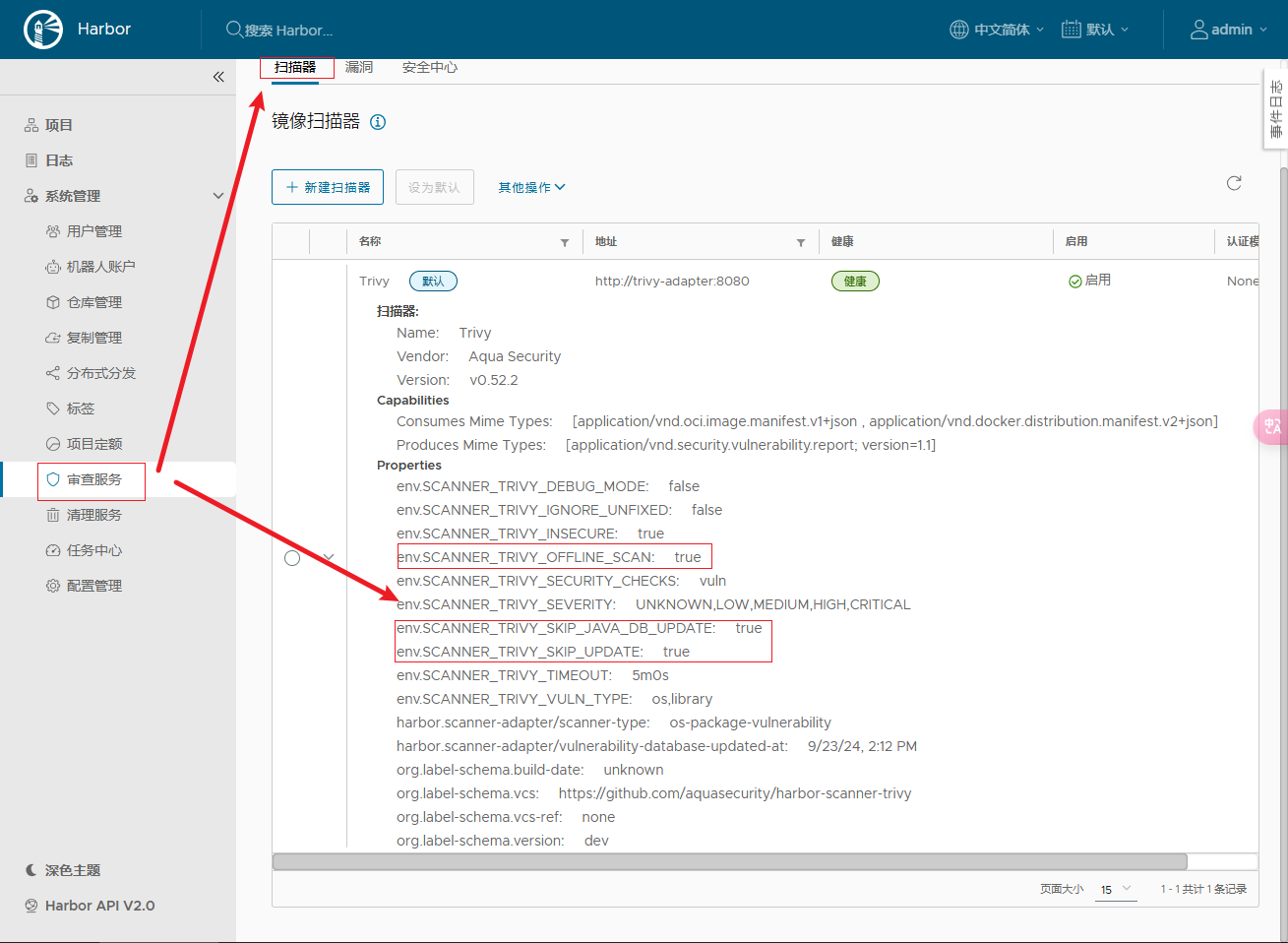Click the search magnifier icon
The width and height of the screenshot is (1288, 943).
click(234, 30)
